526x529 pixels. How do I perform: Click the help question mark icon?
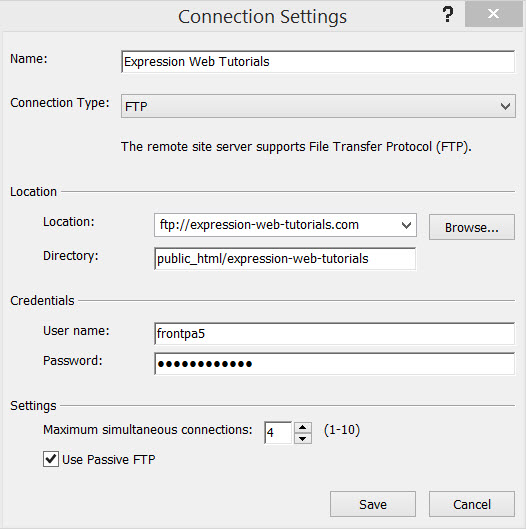[448, 15]
